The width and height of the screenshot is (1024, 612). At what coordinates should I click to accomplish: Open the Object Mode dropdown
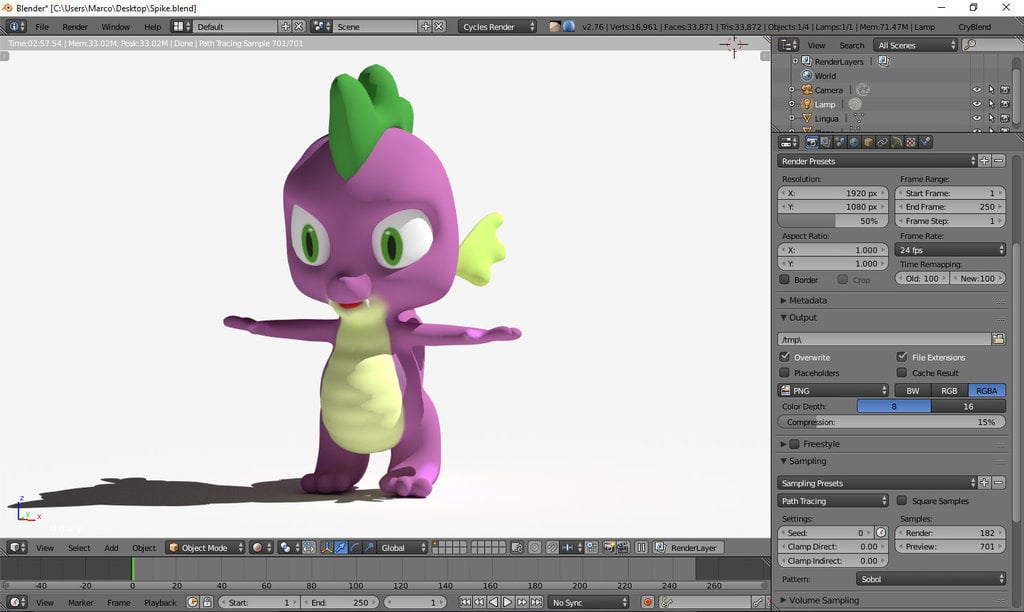205,547
